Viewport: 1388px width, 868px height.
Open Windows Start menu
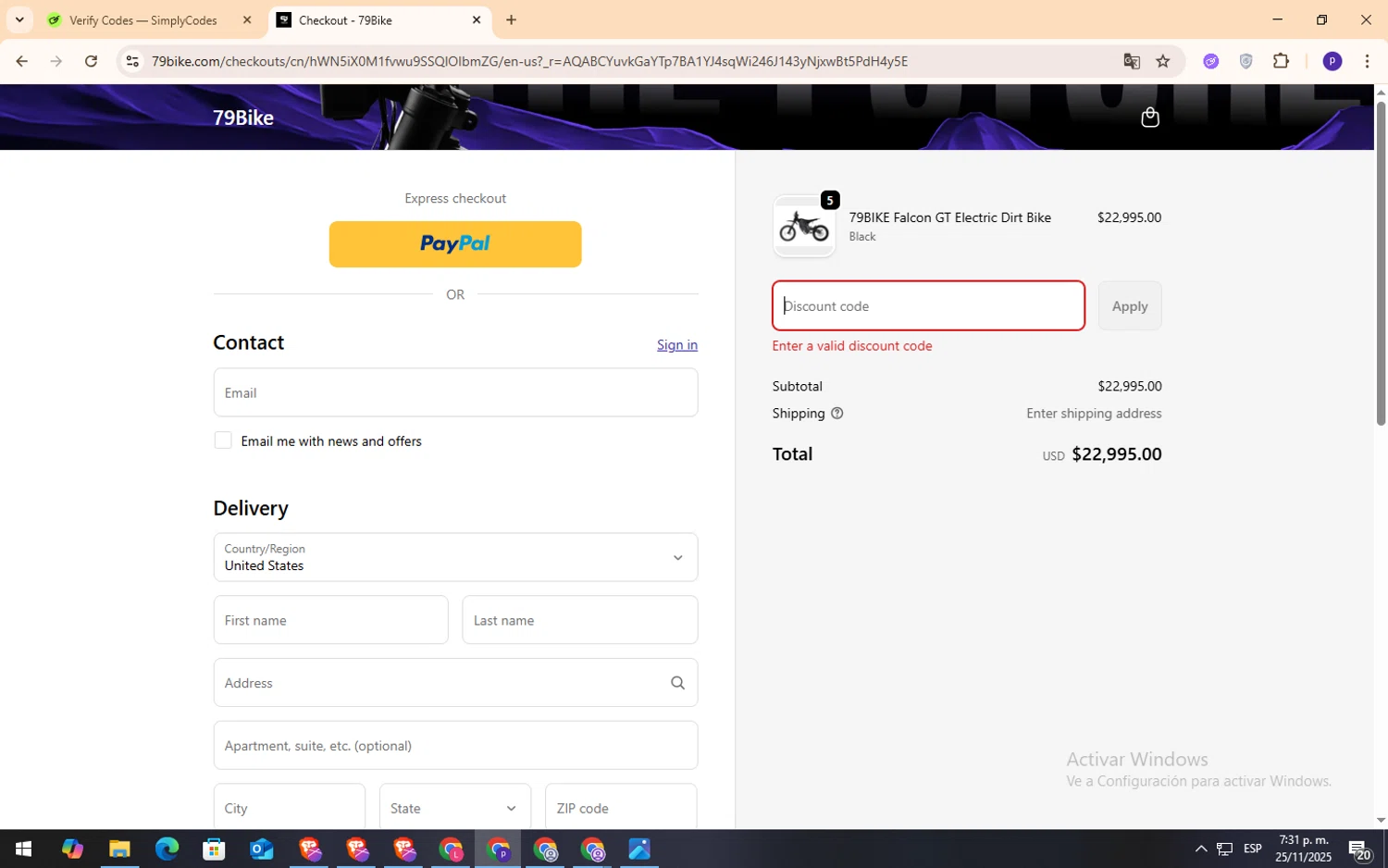pyautogui.click(x=23, y=849)
